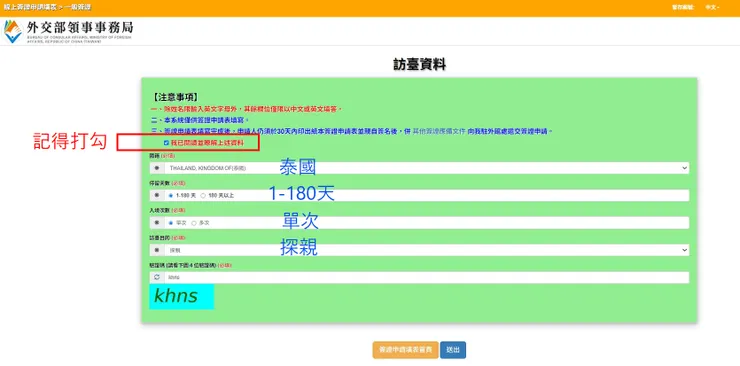This screenshot has width=740, height=366.
Task: Open the 中文 language dropdown
Action: pyautogui.click(x=712, y=7)
